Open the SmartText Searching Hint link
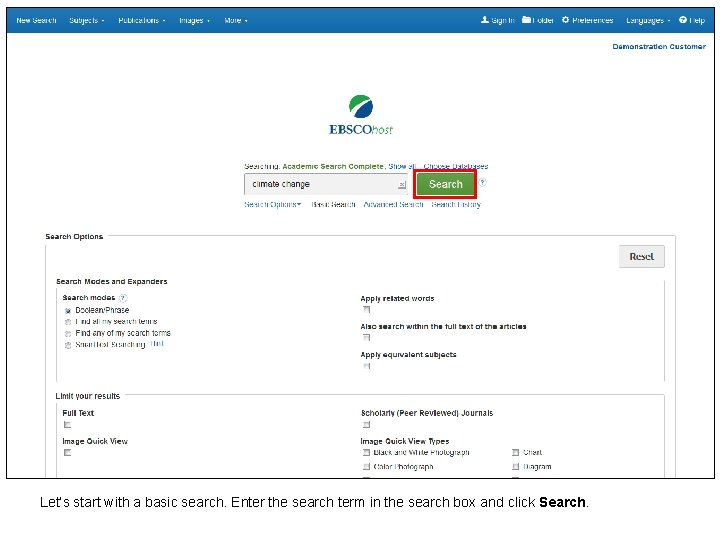Image resolution: width=720 pixels, height=540 pixels. (157, 344)
